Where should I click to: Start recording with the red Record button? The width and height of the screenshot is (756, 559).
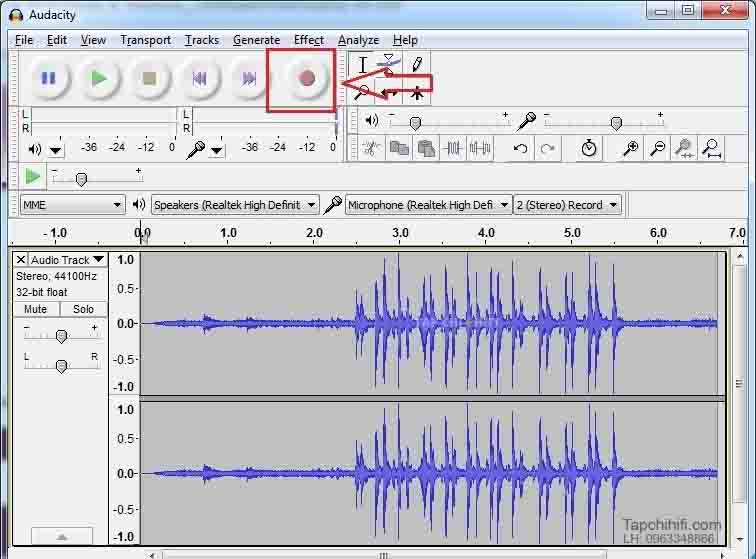click(307, 78)
